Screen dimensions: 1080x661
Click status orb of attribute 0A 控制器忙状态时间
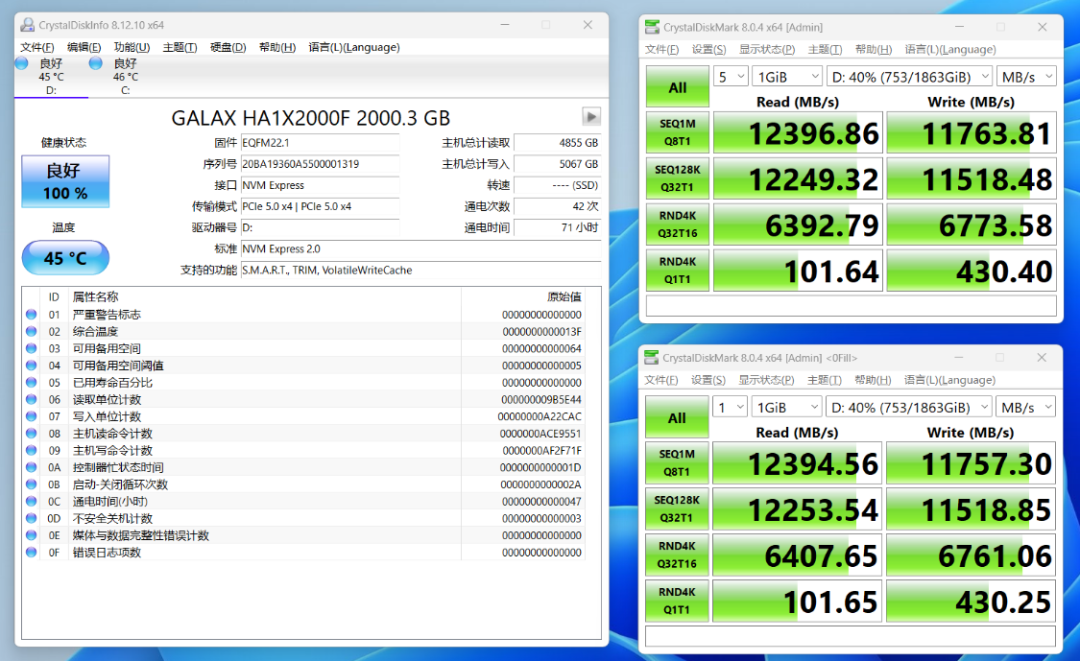(31, 467)
